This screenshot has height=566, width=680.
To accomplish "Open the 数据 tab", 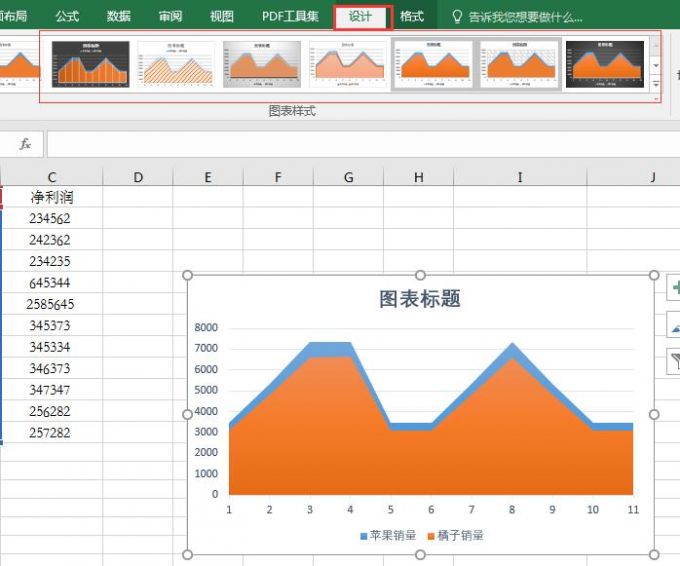I will click(119, 16).
